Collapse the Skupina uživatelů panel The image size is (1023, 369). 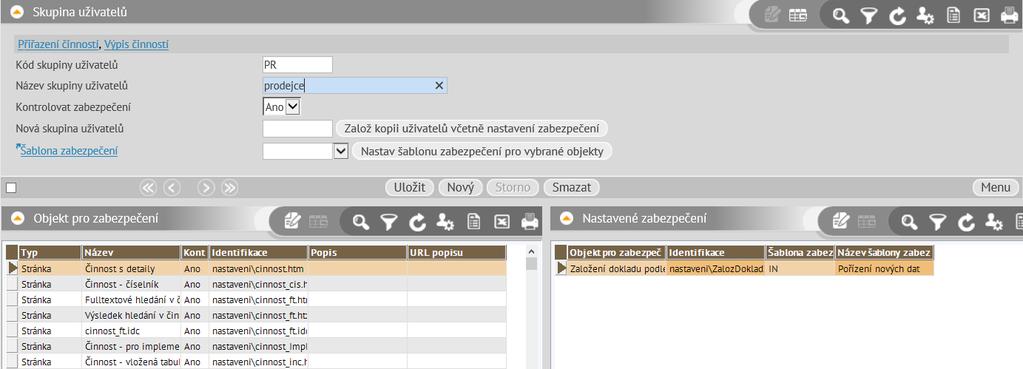click(x=18, y=12)
